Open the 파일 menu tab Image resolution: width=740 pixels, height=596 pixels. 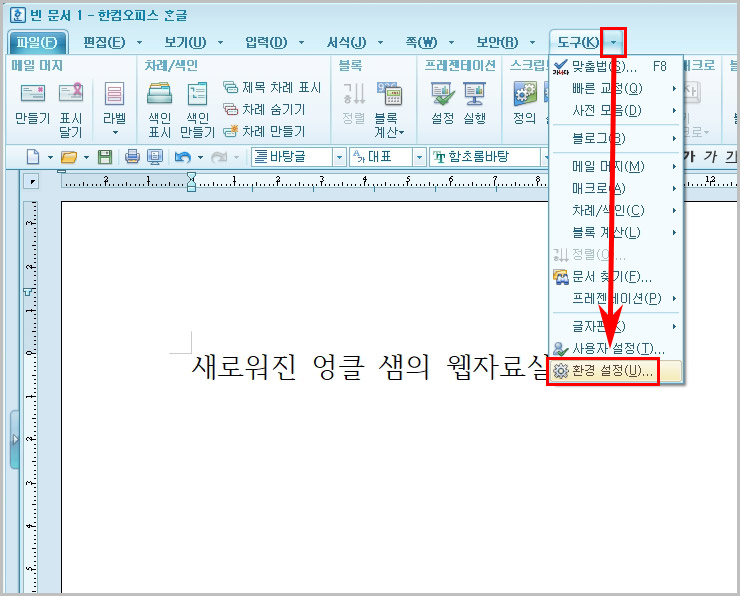tap(38, 42)
